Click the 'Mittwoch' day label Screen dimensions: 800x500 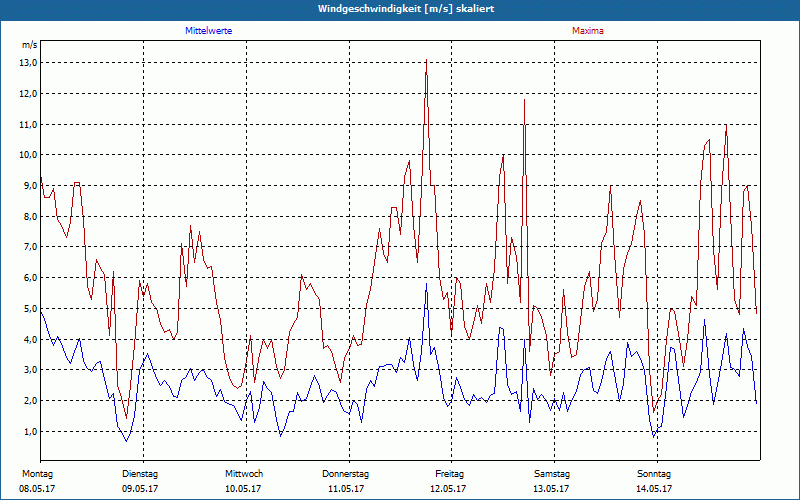244,474
